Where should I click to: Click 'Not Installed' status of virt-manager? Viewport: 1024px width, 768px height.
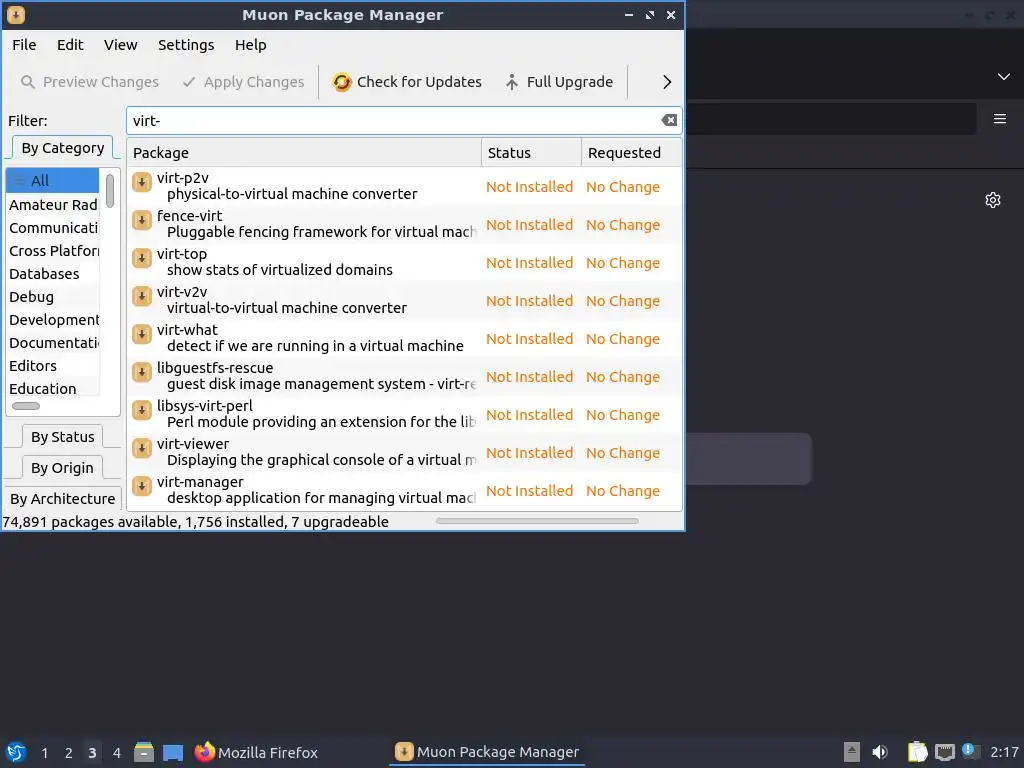coord(530,491)
